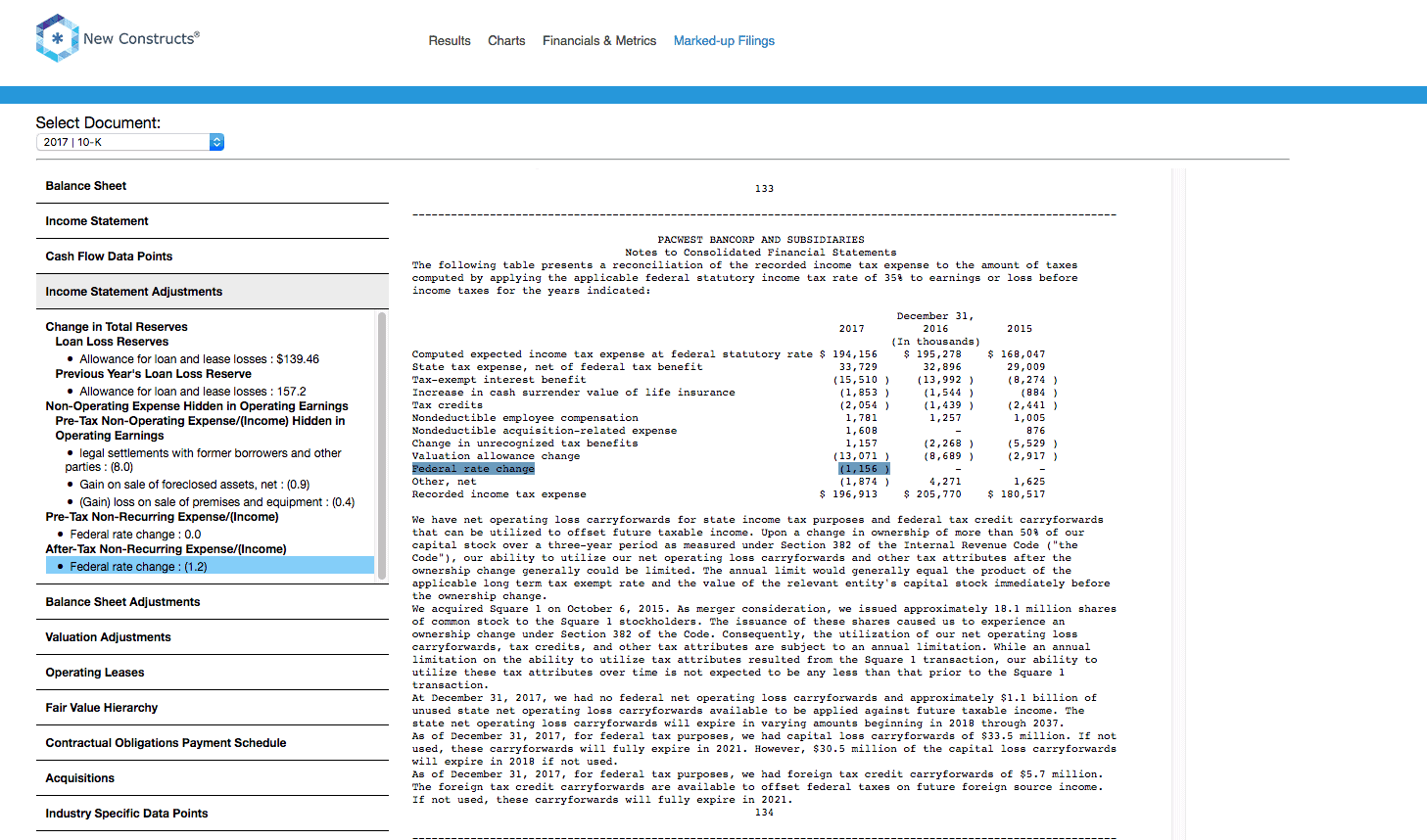Open Financials & Metrics
The image size is (1427, 840).
(599, 41)
